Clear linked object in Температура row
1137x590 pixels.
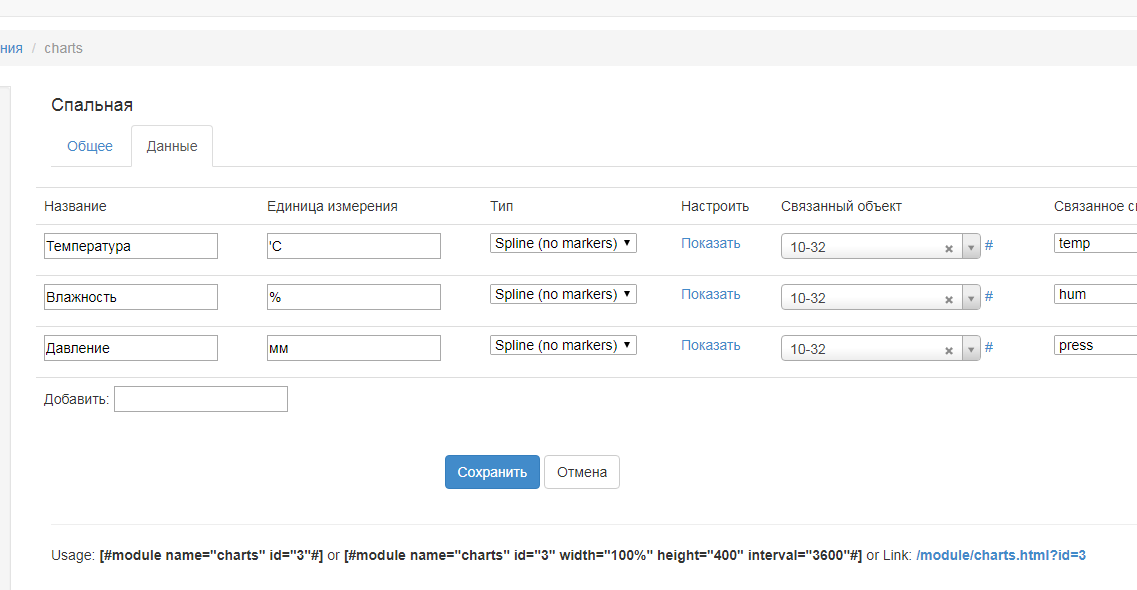(949, 248)
